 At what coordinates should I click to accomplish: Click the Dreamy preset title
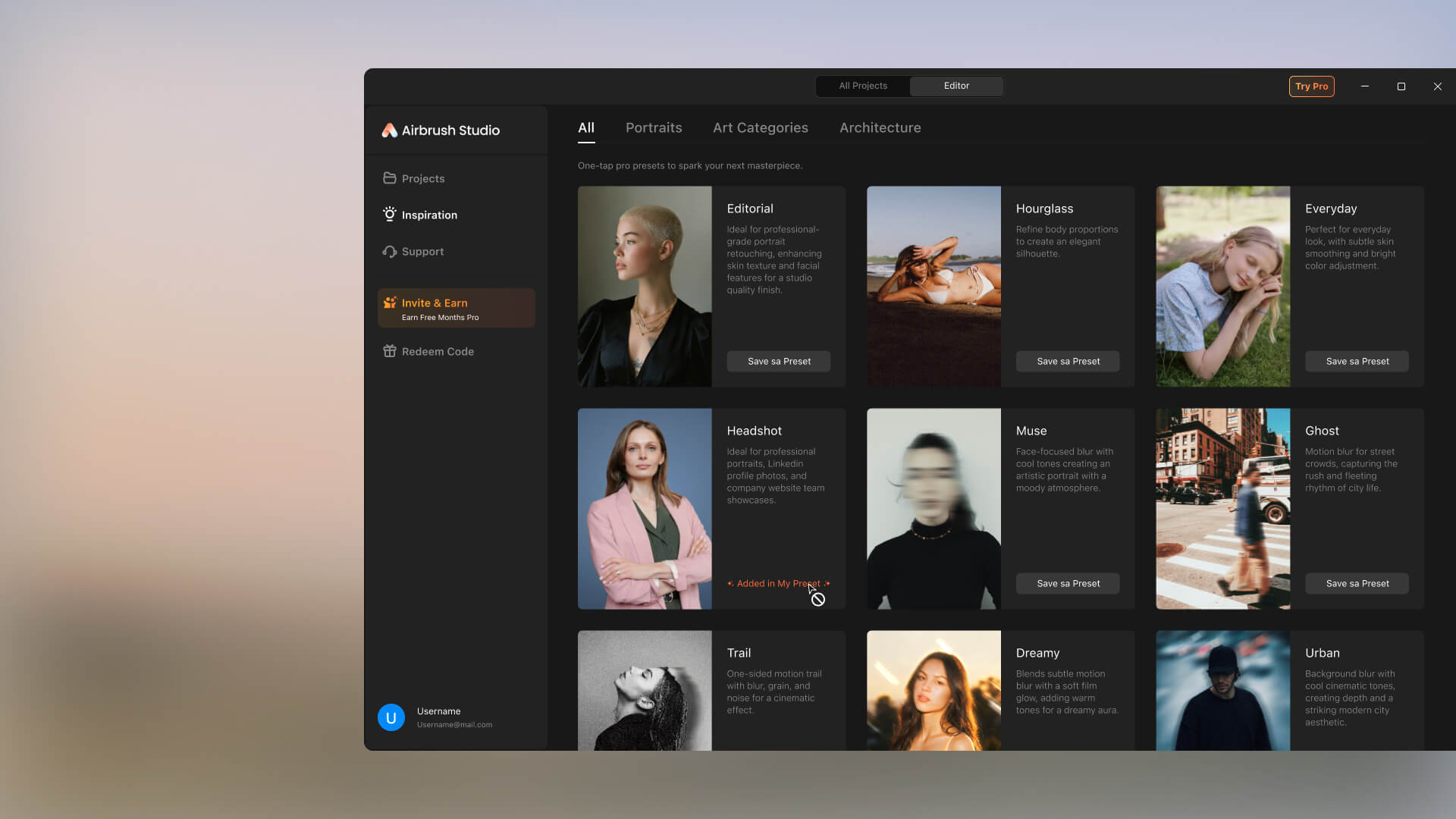click(1037, 653)
